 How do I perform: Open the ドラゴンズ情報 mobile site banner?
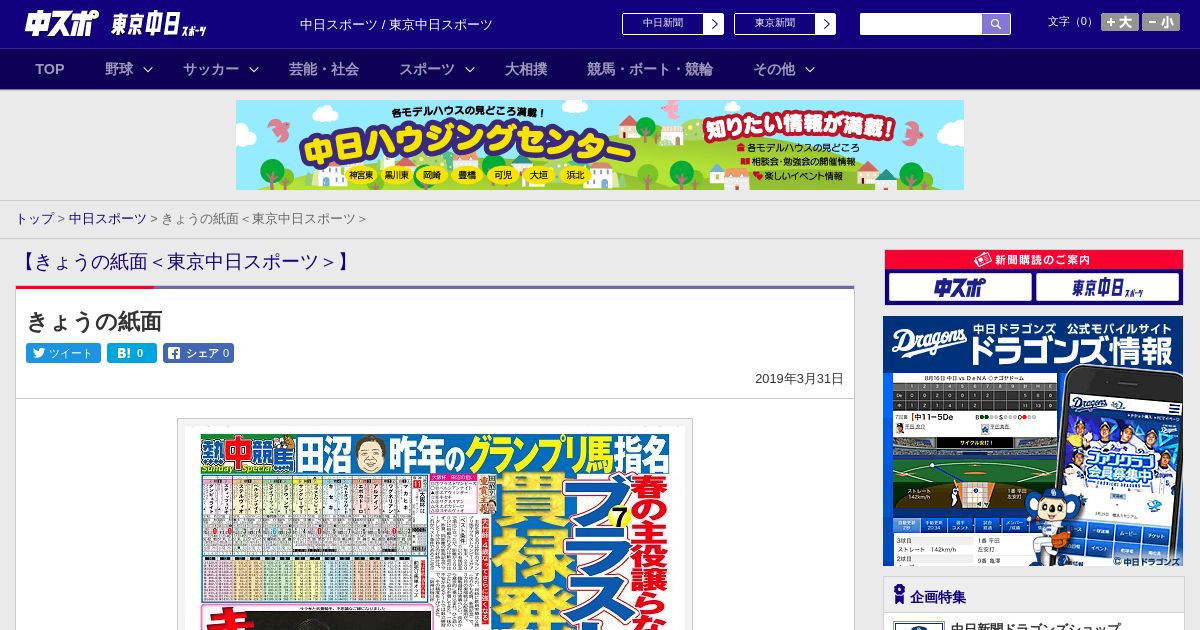point(1033,441)
